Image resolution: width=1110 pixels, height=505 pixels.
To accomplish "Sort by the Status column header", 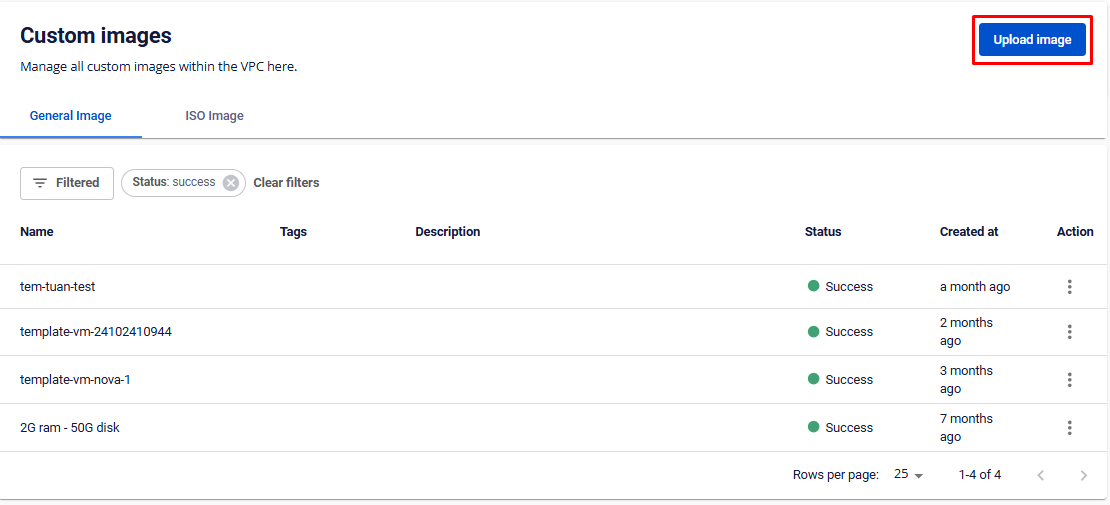I will click(823, 232).
